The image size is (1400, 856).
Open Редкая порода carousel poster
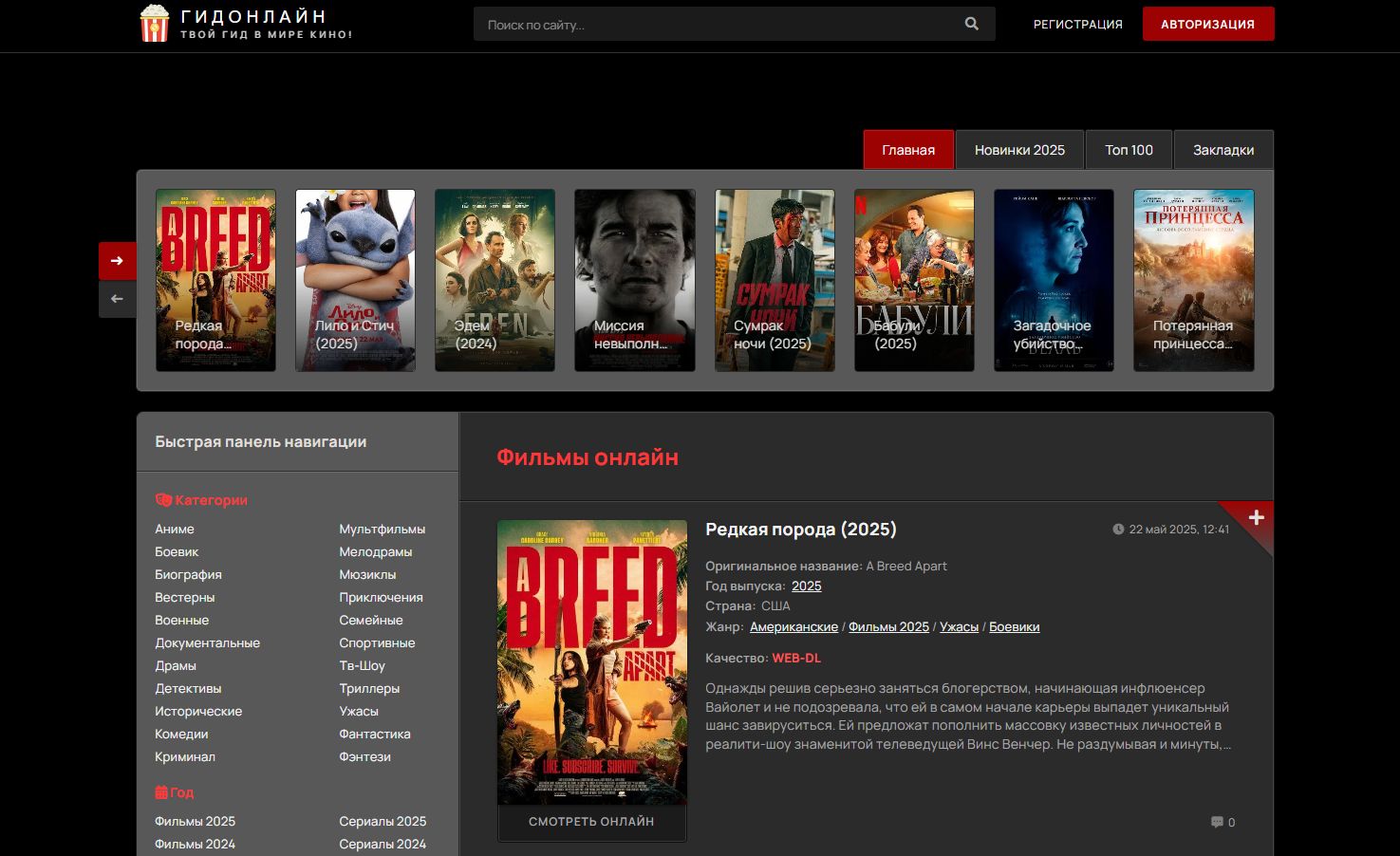click(x=215, y=280)
